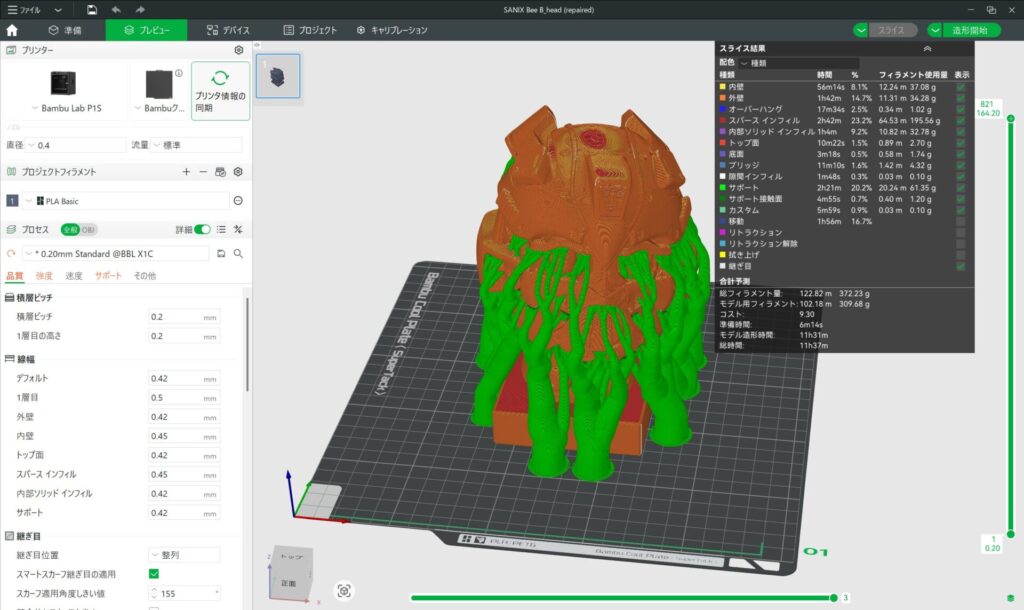The image size is (1024, 610).
Task: Click the compare presets icon in process header
Action: point(238,229)
